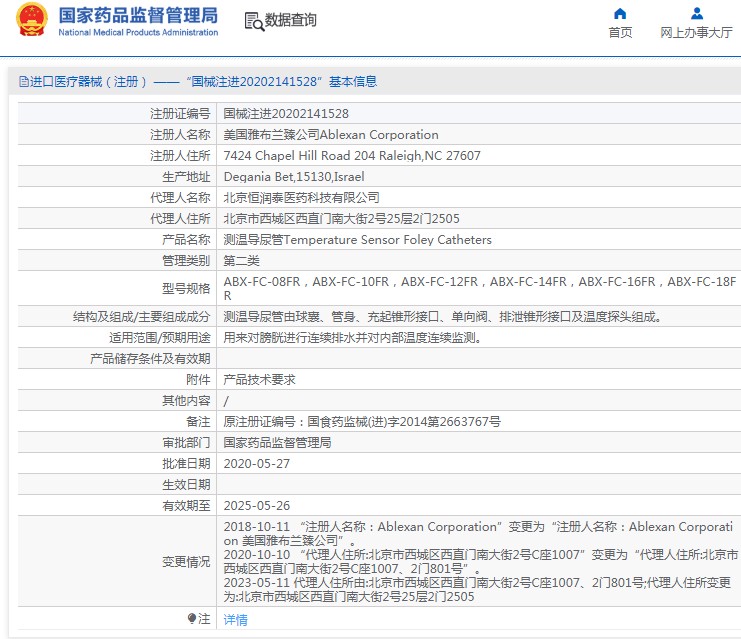Click the 代理人名称 row label
Screen dimensions: 741x639
[x=180, y=198]
